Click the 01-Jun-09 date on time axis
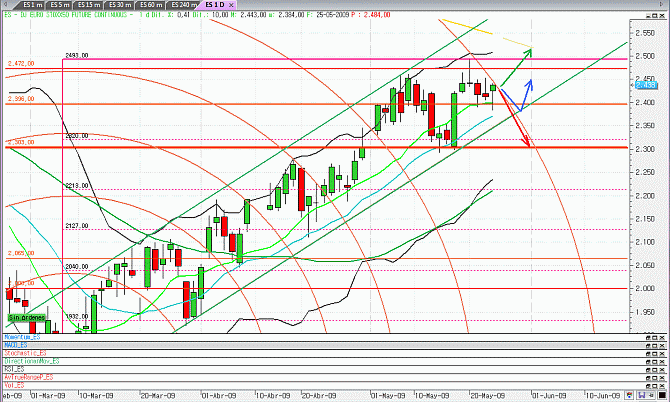Viewport: 670px width, 402px height. pos(549,396)
